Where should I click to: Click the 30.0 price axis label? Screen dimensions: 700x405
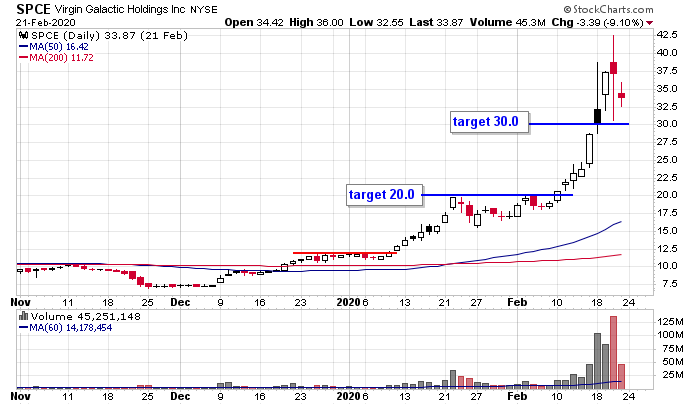click(x=667, y=124)
